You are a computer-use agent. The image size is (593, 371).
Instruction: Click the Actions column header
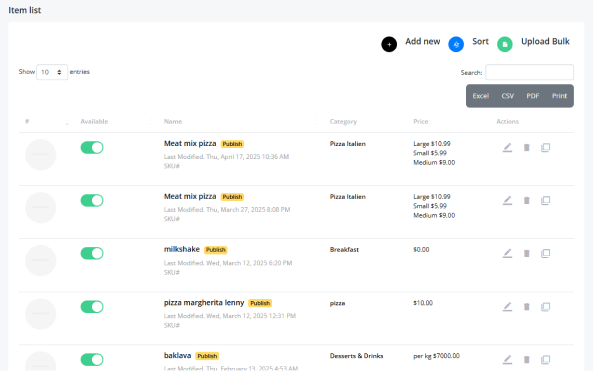pos(508,121)
